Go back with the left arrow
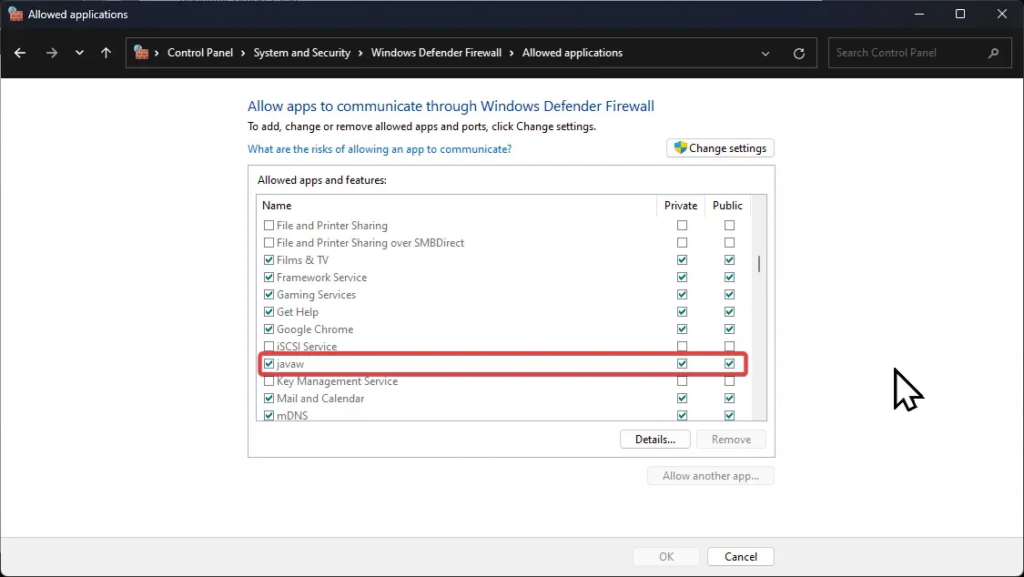 (x=20, y=53)
